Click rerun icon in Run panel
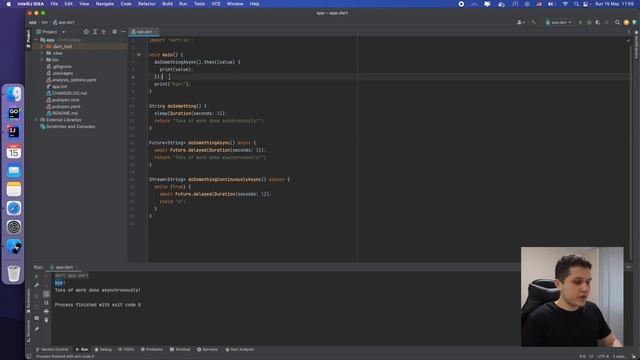 [36, 277]
